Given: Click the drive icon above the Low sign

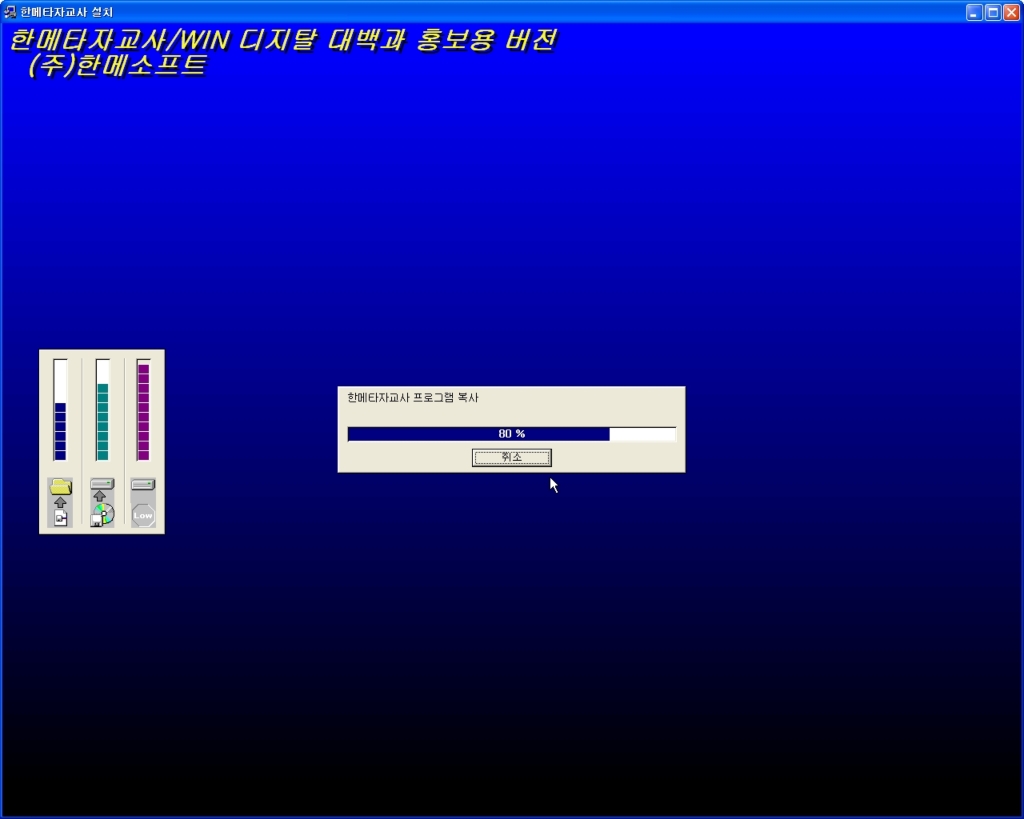Looking at the screenshot, I should pos(143,485).
